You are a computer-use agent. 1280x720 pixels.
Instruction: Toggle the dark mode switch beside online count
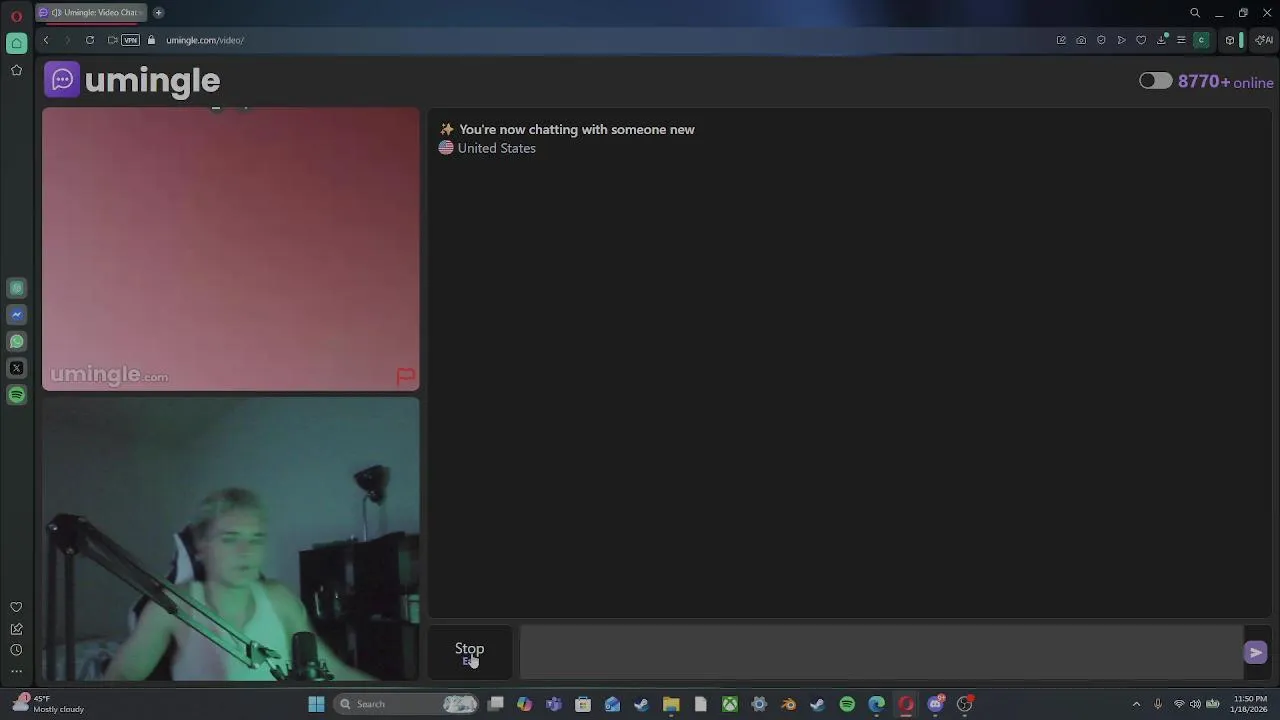(1155, 81)
